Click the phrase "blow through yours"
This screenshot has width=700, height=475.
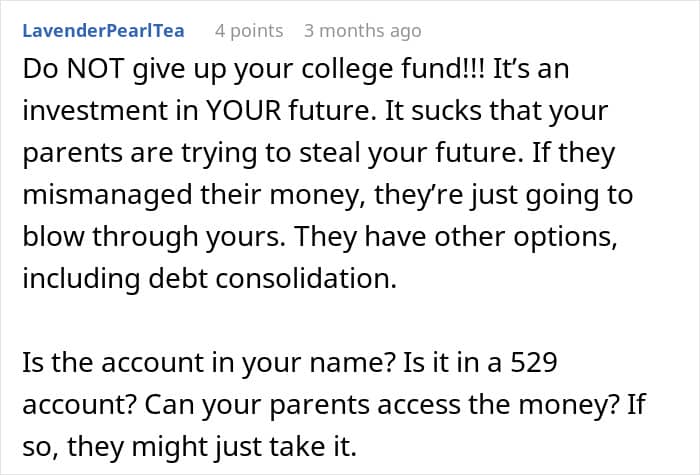[154, 237]
